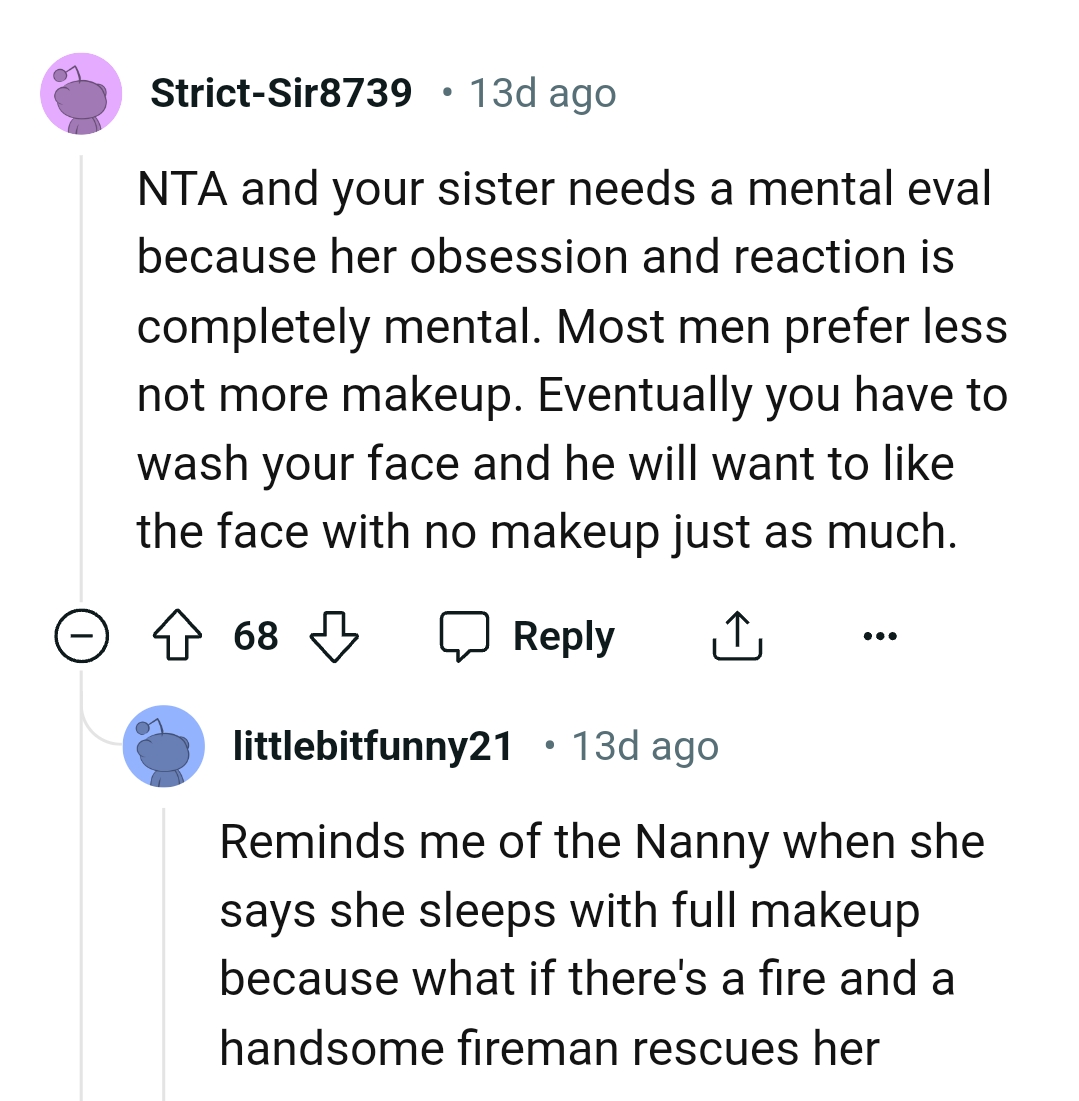Downvote Strict-Sir8739's comment

click(335, 637)
